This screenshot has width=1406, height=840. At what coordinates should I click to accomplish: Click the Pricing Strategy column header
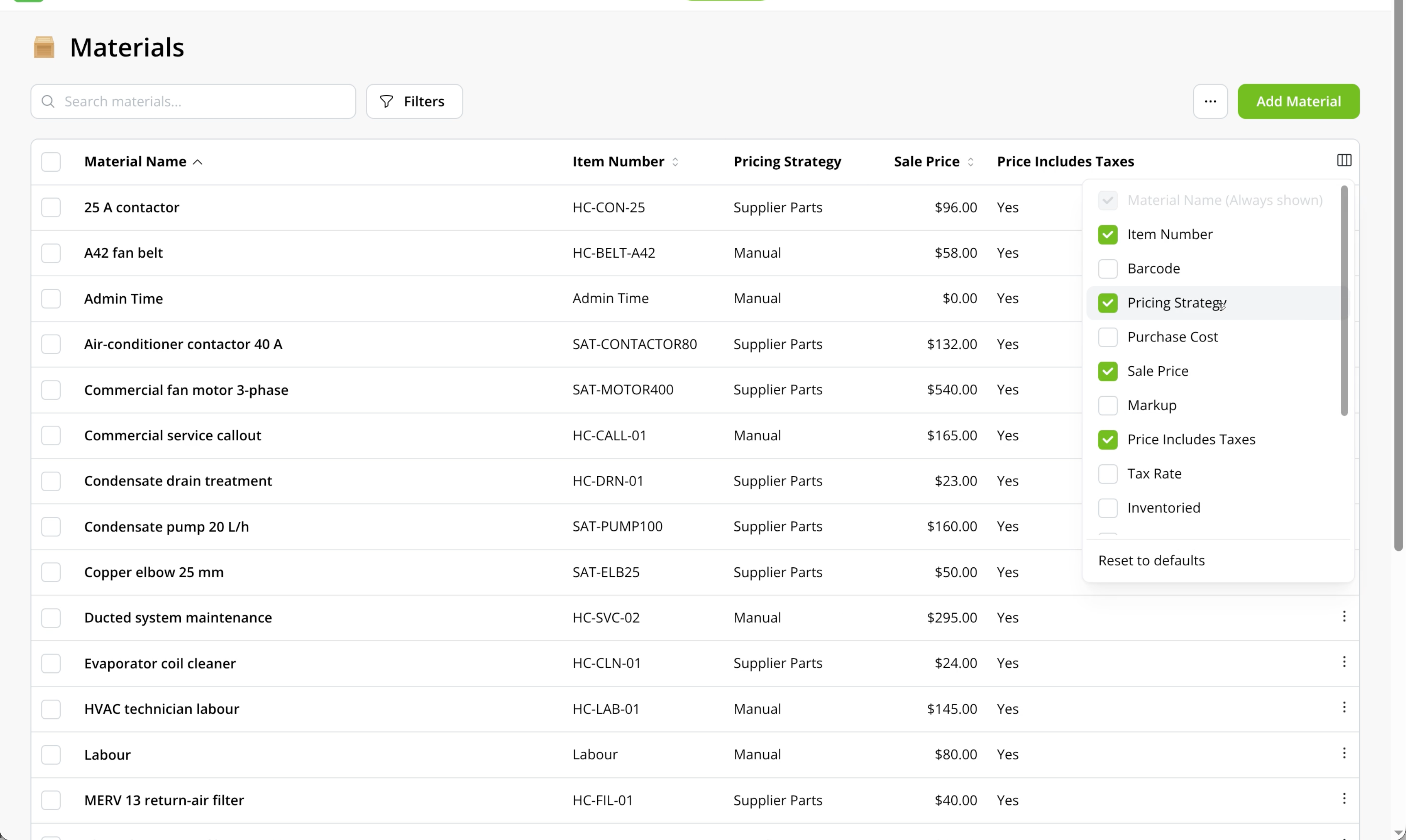[787, 162]
